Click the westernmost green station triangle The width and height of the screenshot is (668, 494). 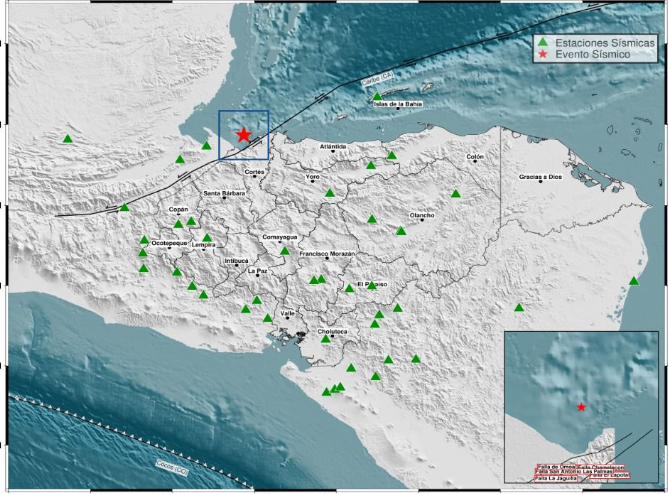click(x=67, y=139)
